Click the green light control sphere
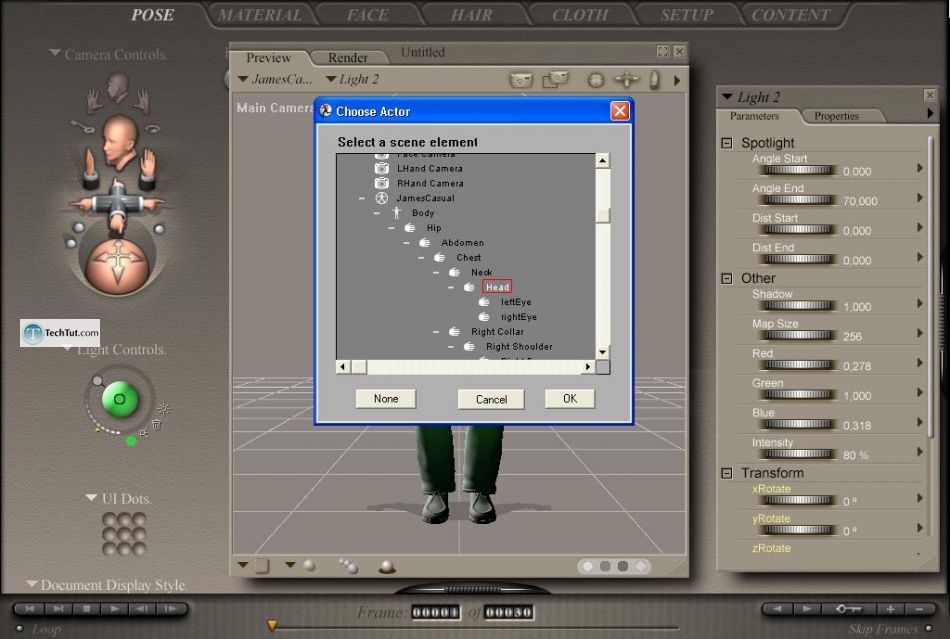This screenshot has width=950, height=639. click(119, 399)
